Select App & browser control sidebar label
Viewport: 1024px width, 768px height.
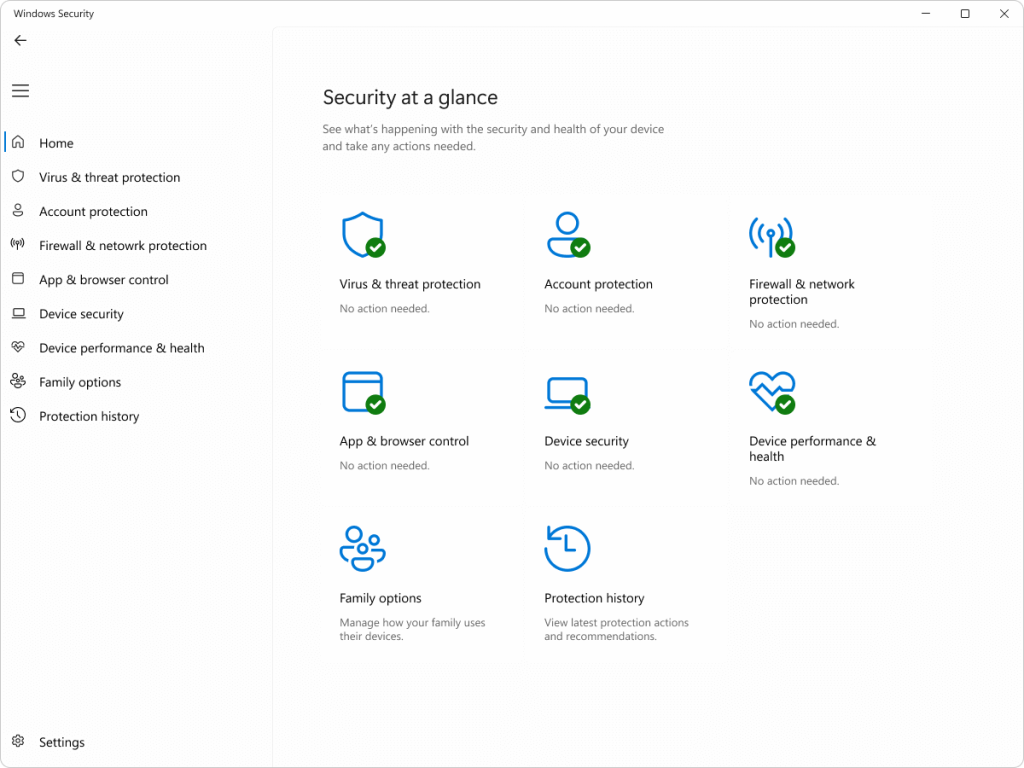click(104, 280)
